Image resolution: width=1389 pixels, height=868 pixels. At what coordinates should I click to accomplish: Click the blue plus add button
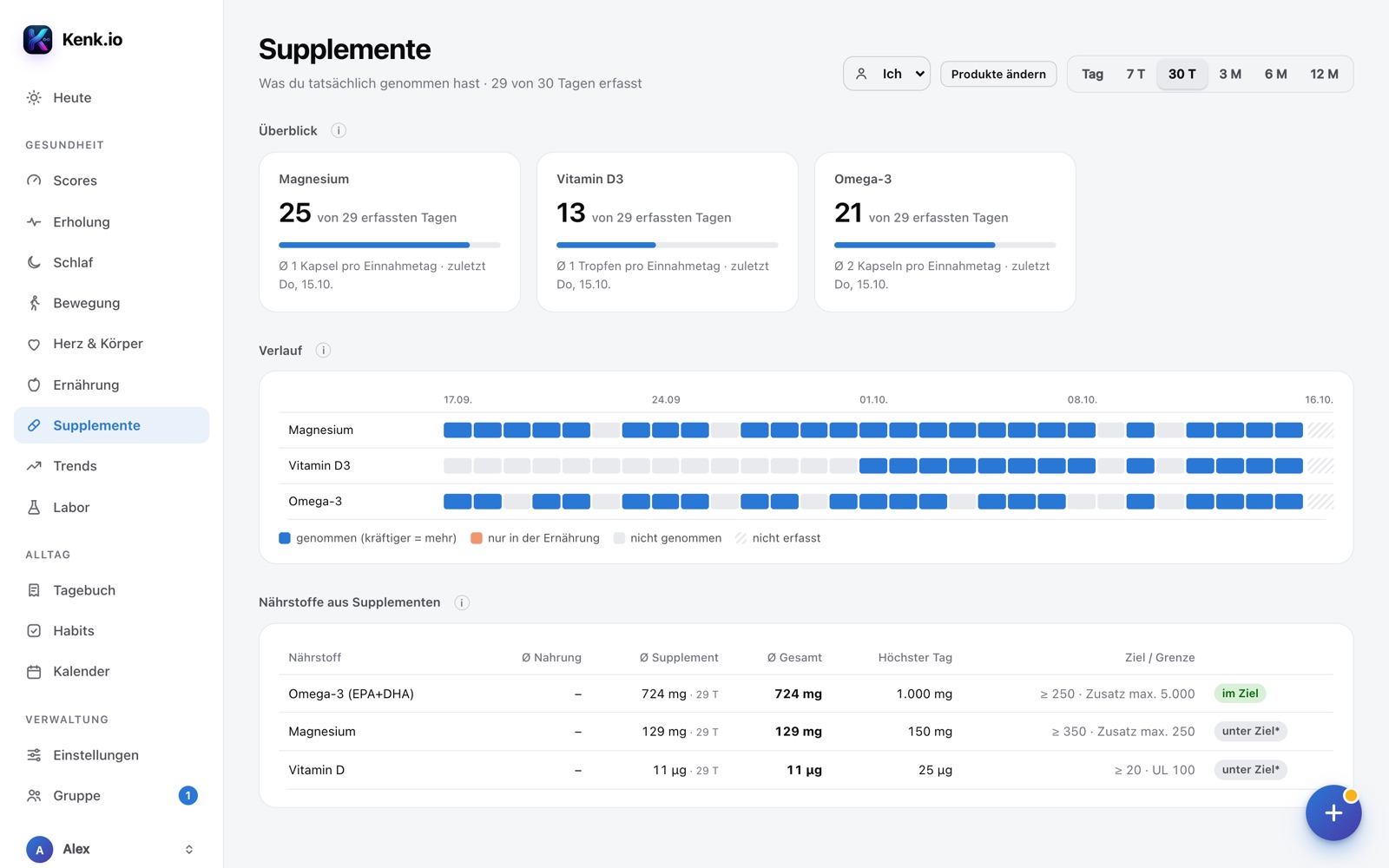point(1333,813)
